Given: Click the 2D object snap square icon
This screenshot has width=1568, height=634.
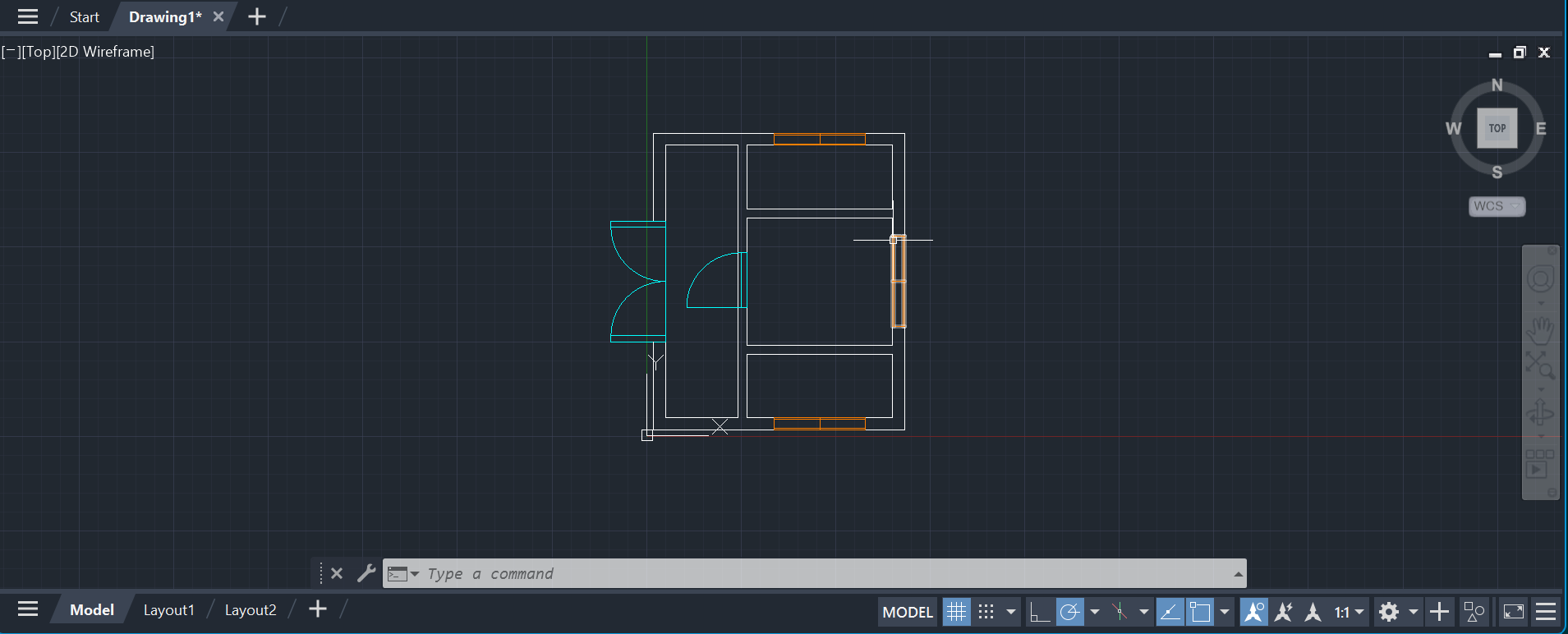Looking at the screenshot, I should pyautogui.click(x=1200, y=612).
